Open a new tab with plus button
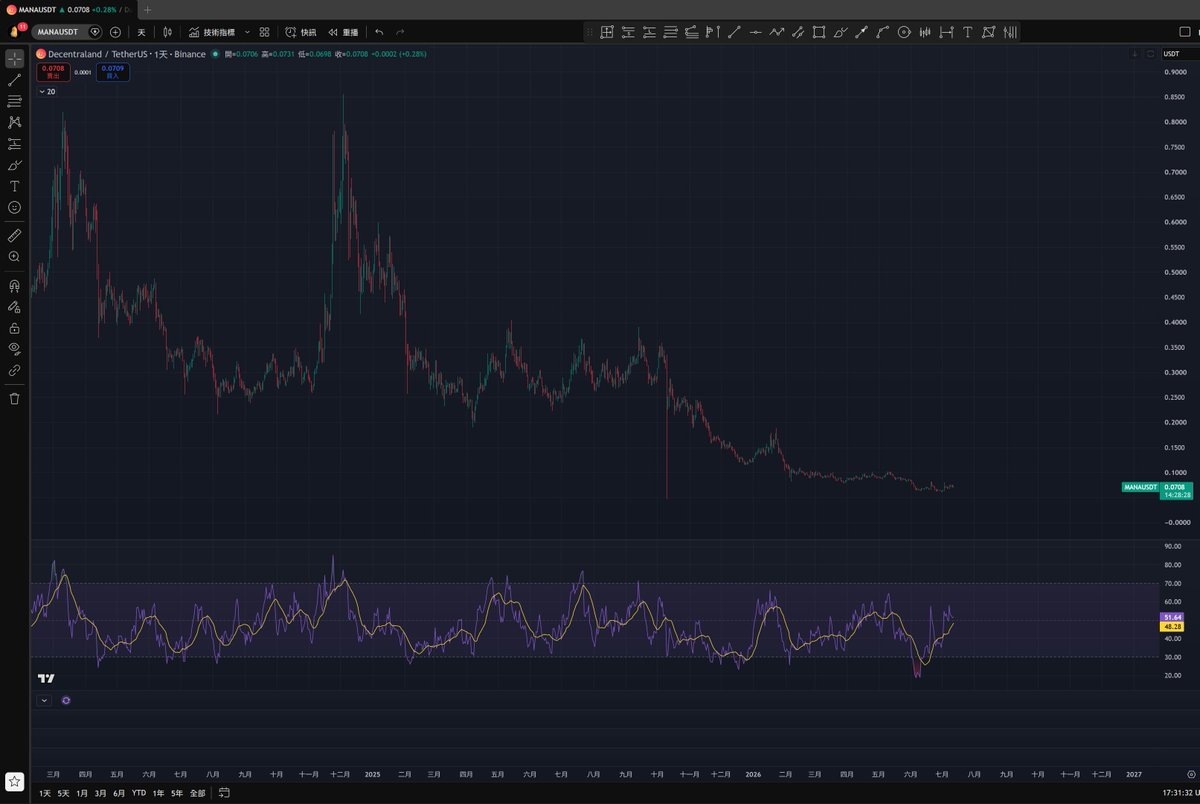The height and width of the screenshot is (804, 1200). [x=147, y=9]
